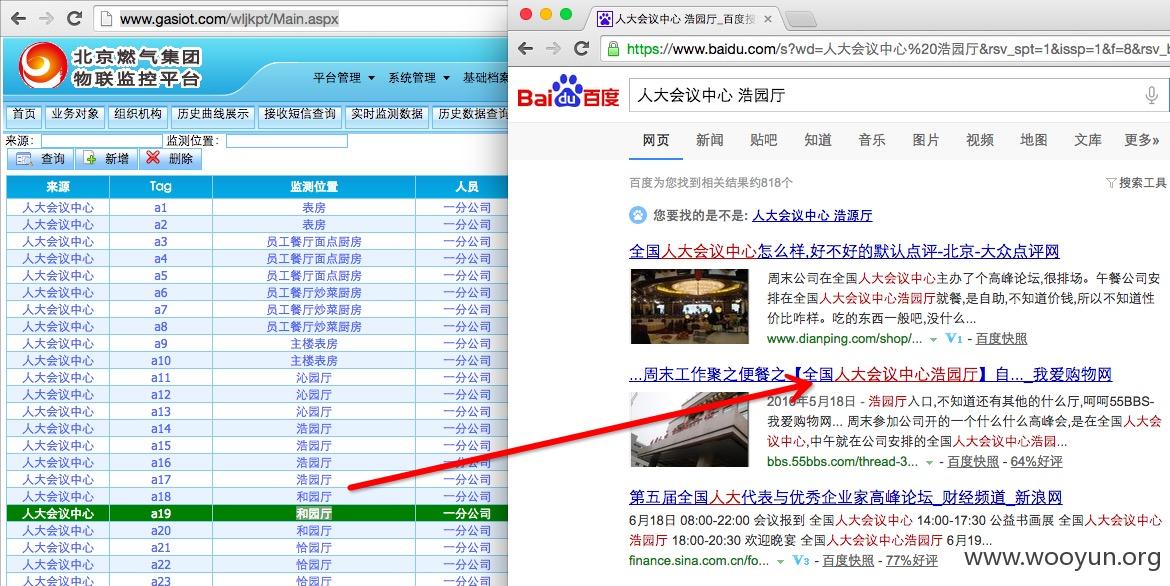This screenshot has height=586, width=1170.
Task: Click the V1 badge on dianping result
Action: pyautogui.click(x=954, y=339)
